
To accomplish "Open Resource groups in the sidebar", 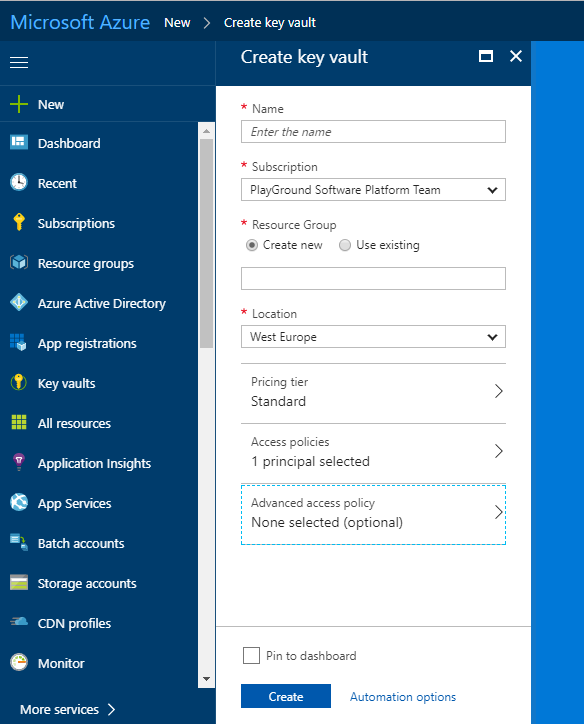I will (x=86, y=264).
